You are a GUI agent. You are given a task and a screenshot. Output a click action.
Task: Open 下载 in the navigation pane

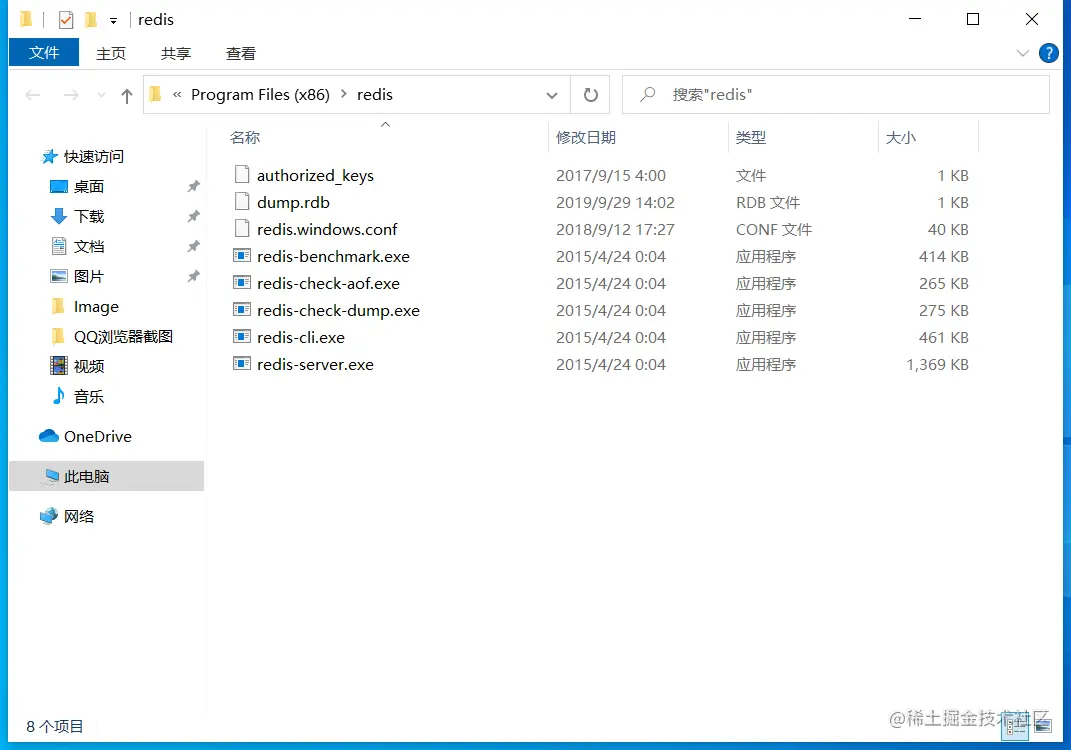tap(89, 217)
